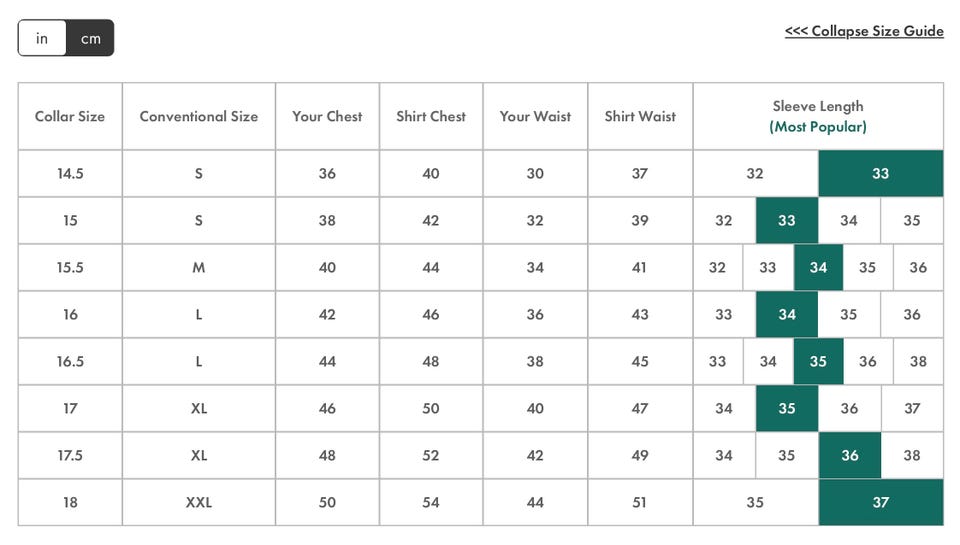
Task: Select sleeve 38 in collar 16.5 row
Action: point(918,361)
